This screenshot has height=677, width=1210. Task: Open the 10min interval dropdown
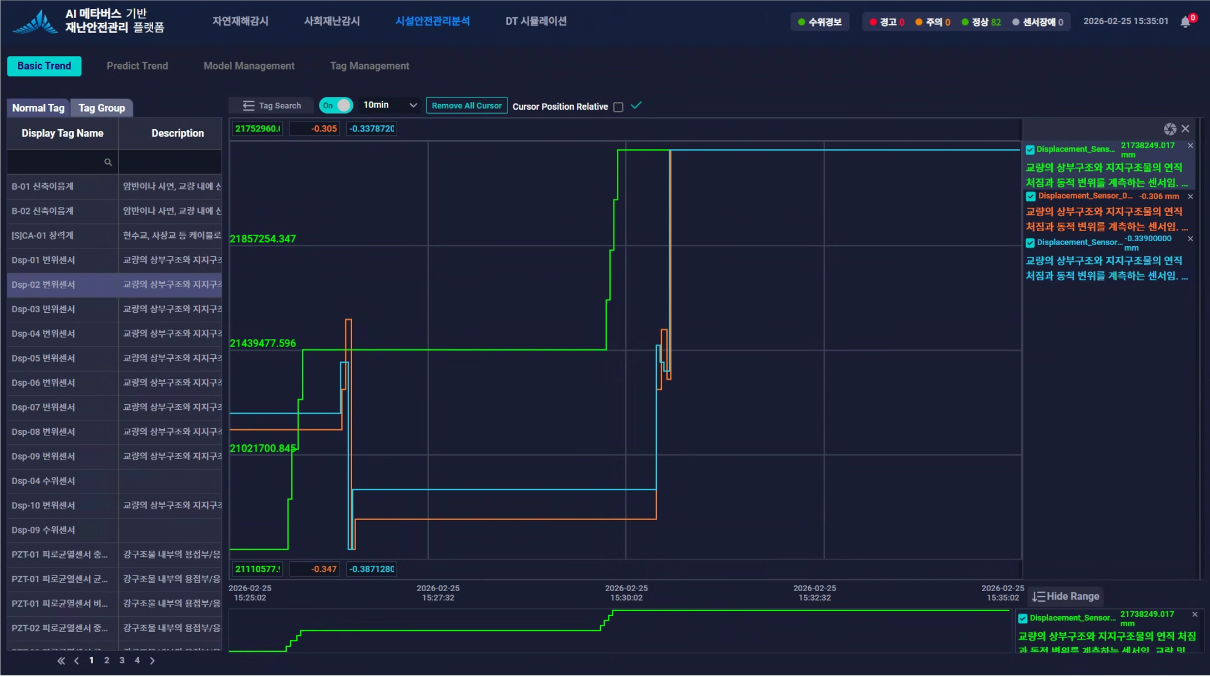(x=390, y=105)
